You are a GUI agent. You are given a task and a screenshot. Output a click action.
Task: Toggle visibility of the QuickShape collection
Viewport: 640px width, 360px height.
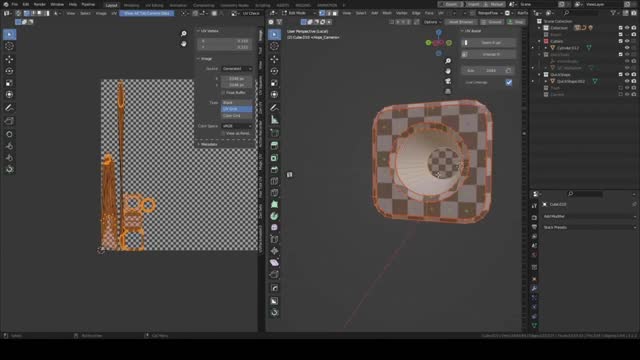pyautogui.click(x=627, y=75)
